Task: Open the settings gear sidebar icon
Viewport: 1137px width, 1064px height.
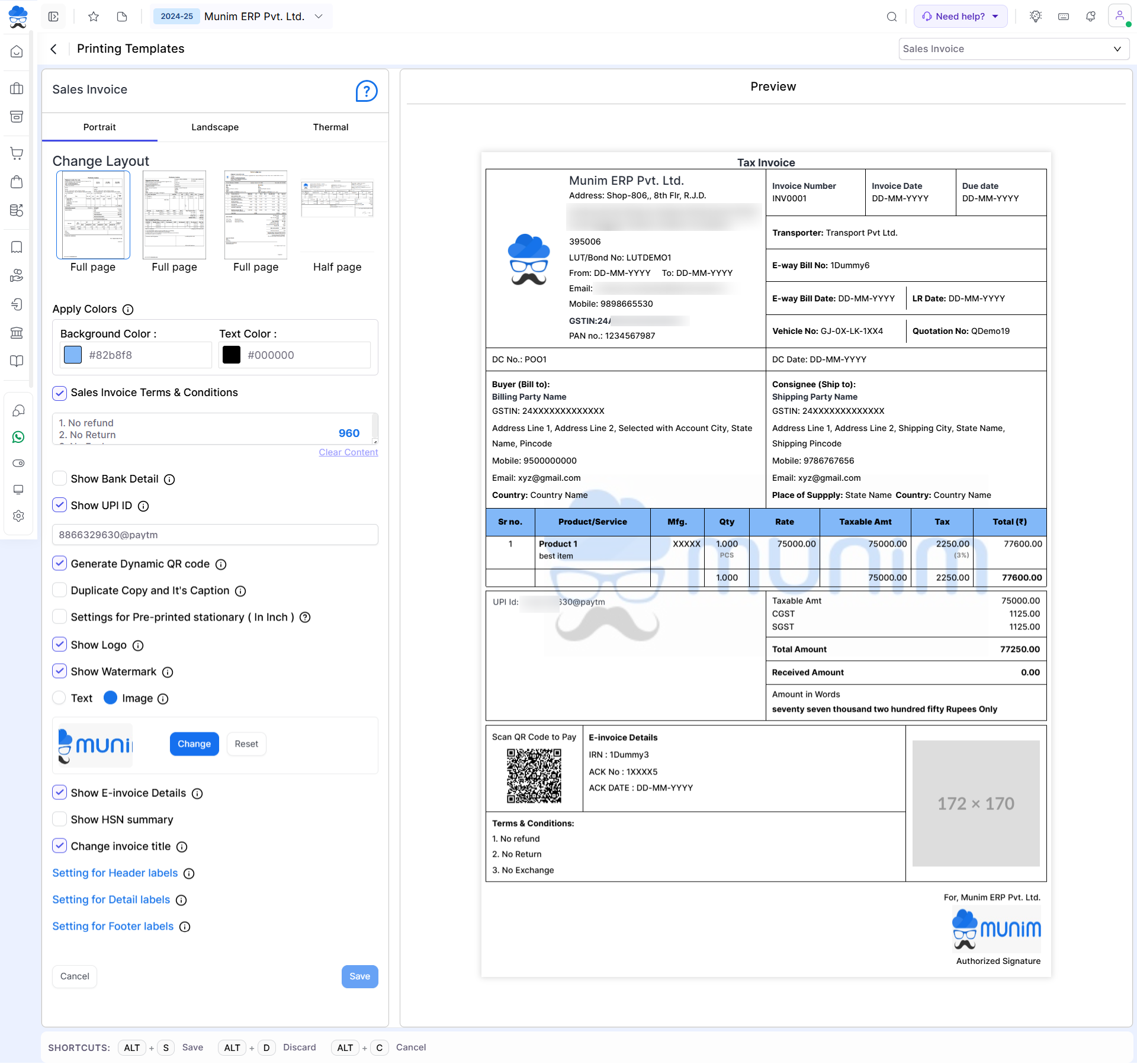Action: tap(18, 516)
